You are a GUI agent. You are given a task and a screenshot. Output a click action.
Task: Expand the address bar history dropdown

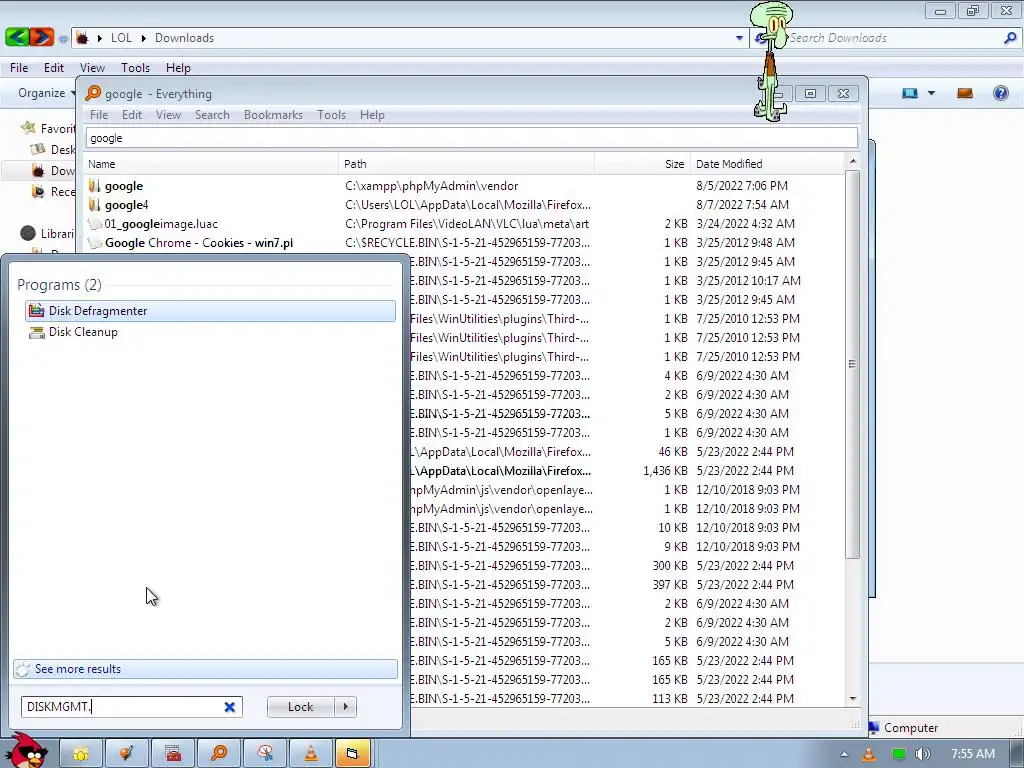pyautogui.click(x=739, y=38)
